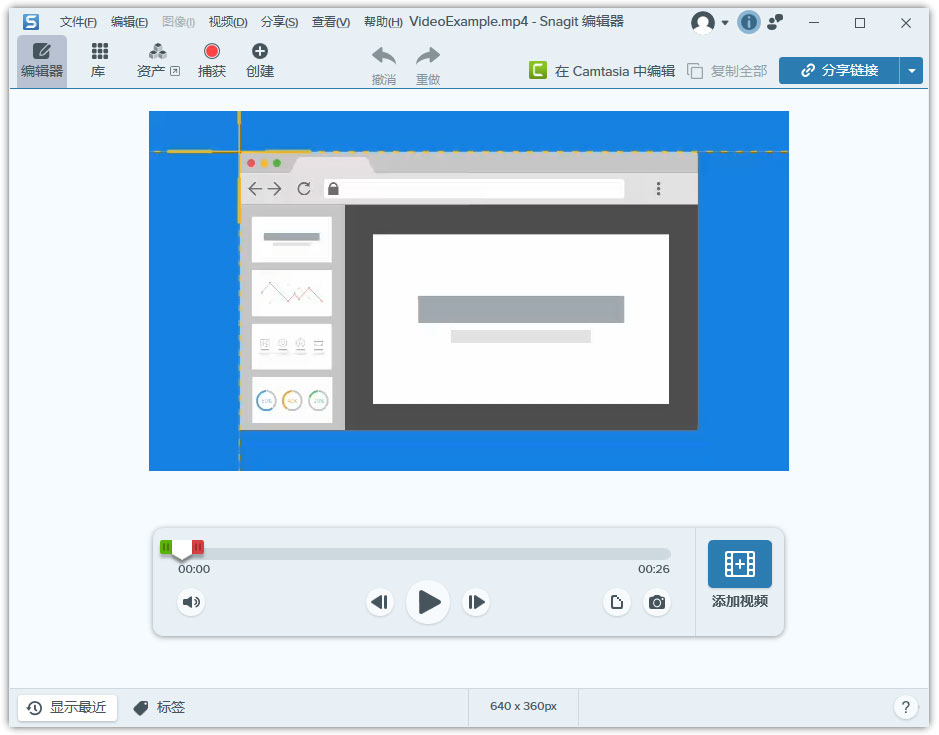Image resolution: width=939 pixels, height=735 pixels.
Task: Click the extract frame document icon
Action: [x=617, y=602]
